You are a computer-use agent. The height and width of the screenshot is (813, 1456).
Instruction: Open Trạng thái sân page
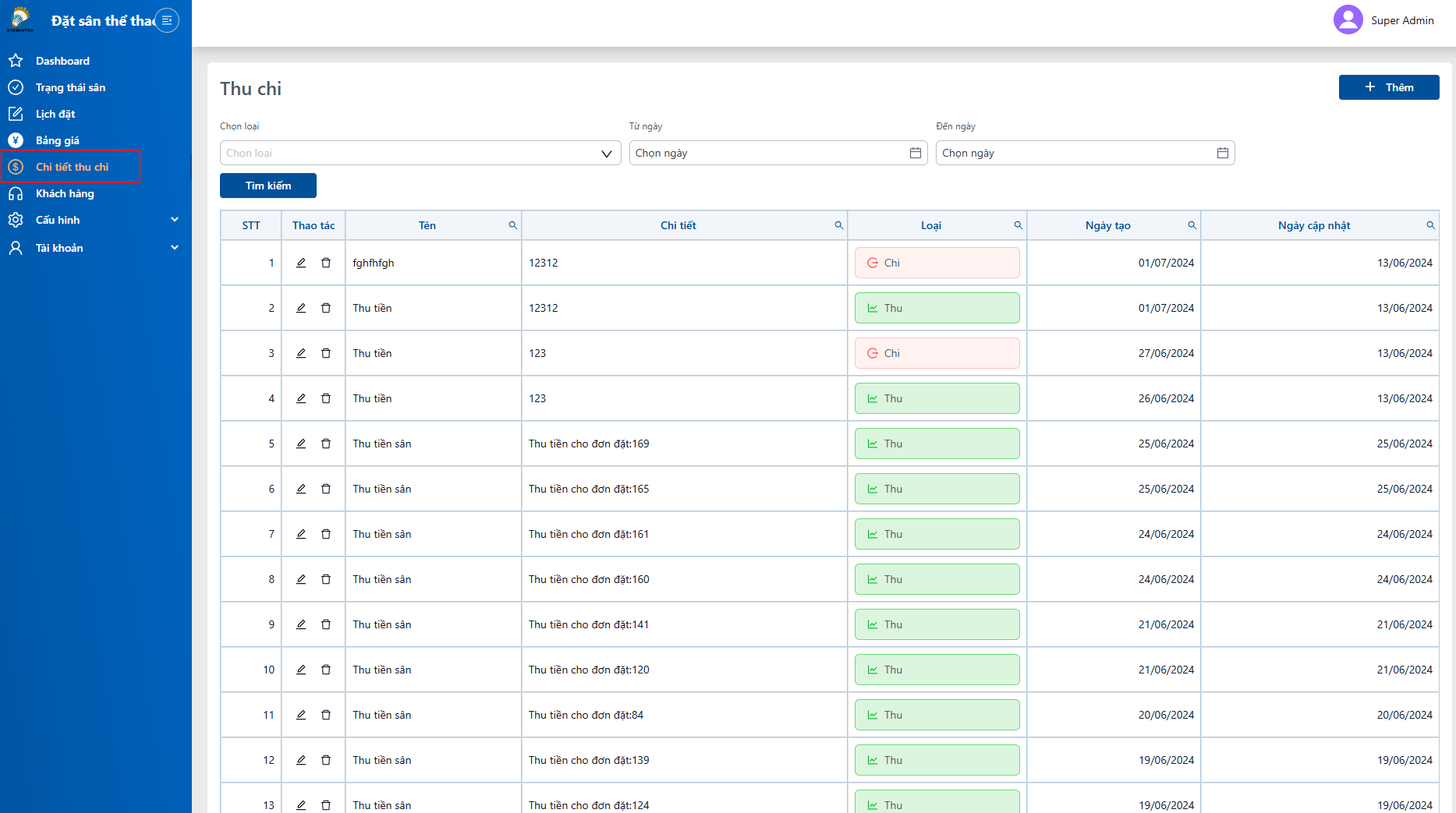pos(70,87)
